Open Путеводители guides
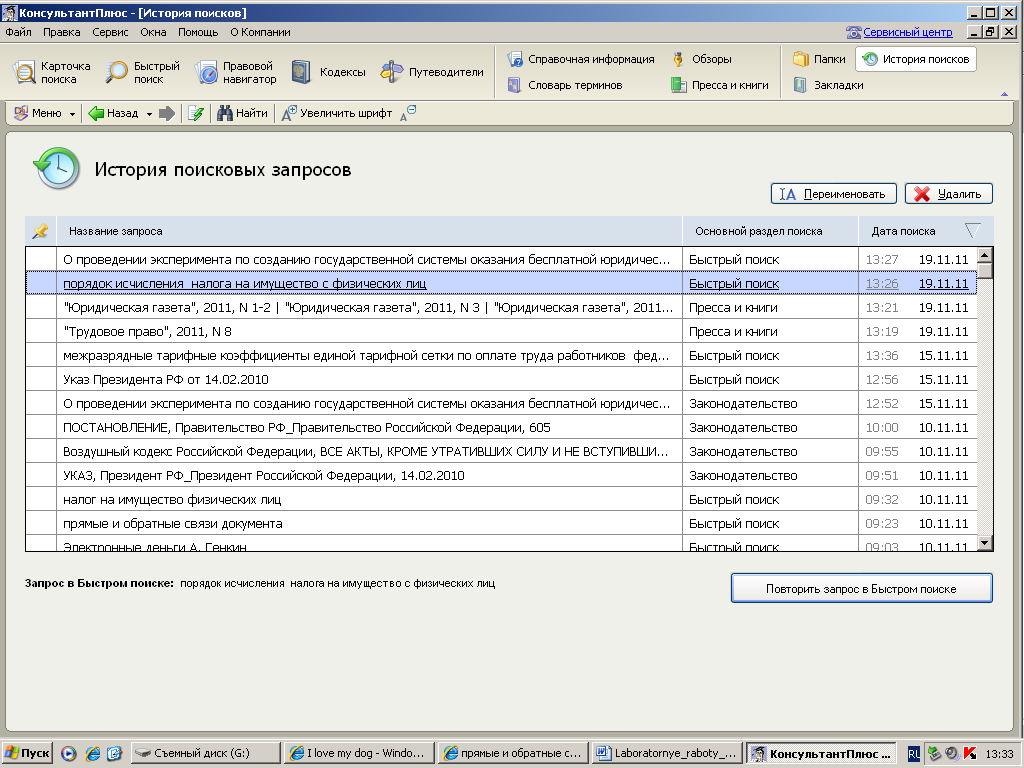Screen dimensions: 1024x768 point(432,72)
